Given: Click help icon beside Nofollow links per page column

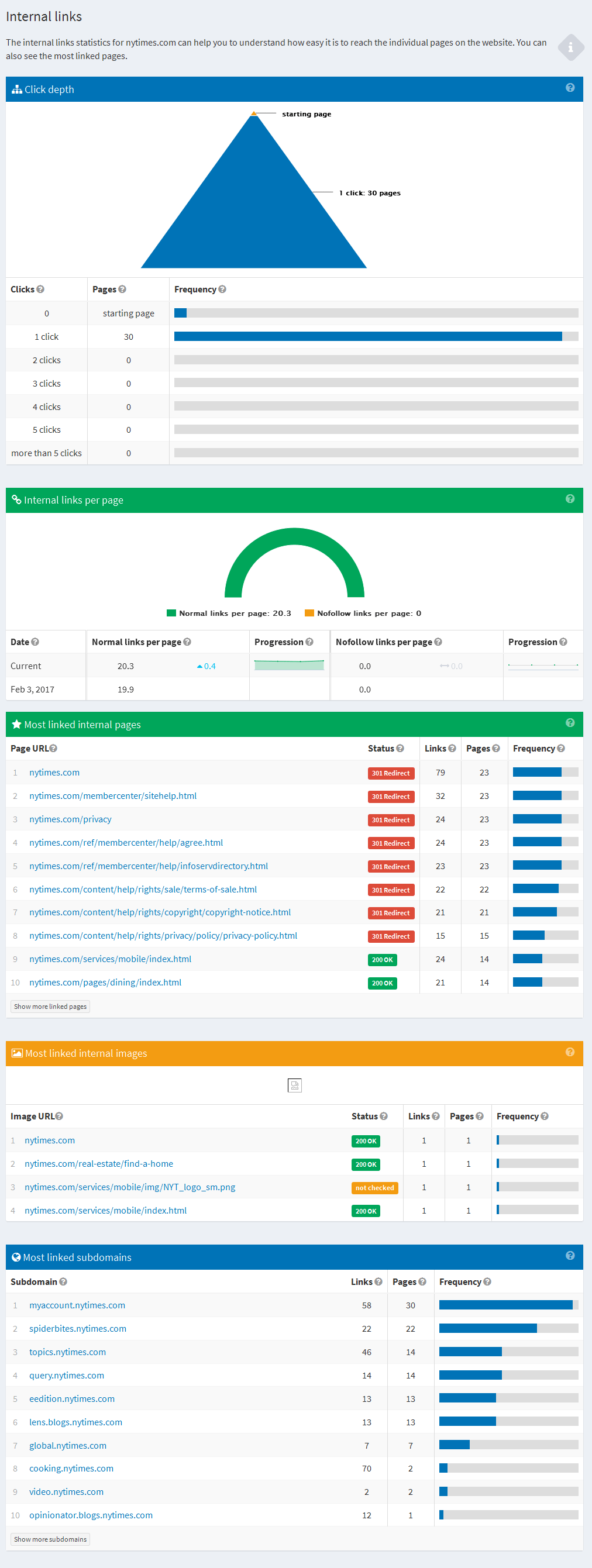Looking at the screenshot, I should pos(439,642).
